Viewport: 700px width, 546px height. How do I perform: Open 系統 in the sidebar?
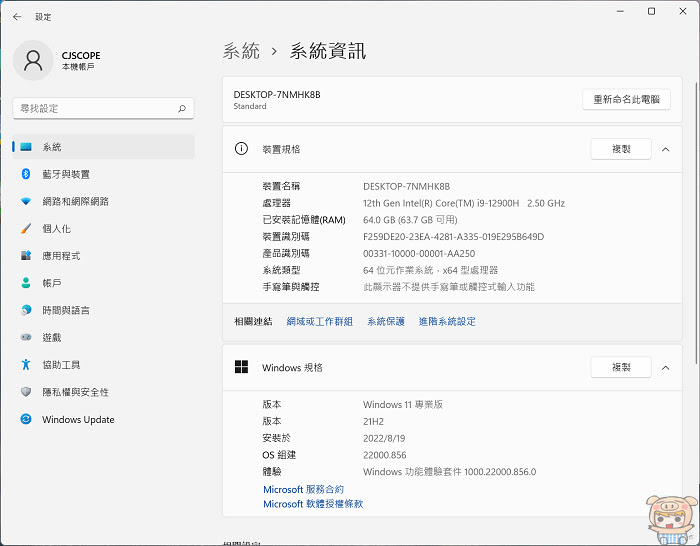click(104, 147)
